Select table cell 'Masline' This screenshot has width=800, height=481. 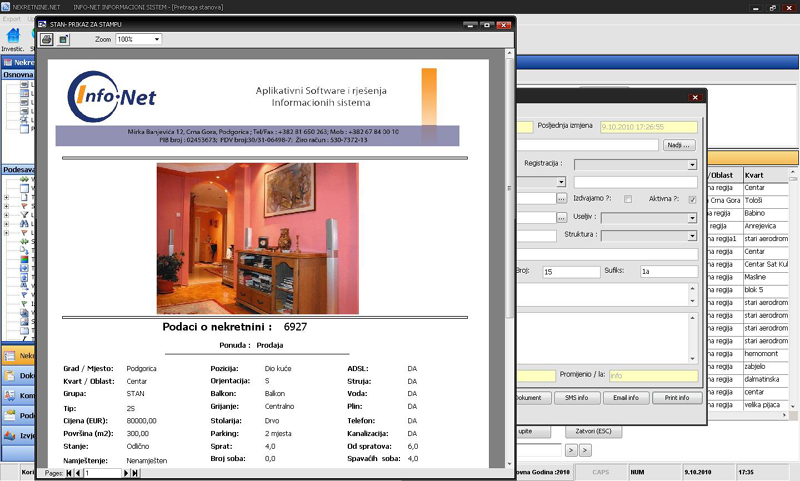coord(766,277)
